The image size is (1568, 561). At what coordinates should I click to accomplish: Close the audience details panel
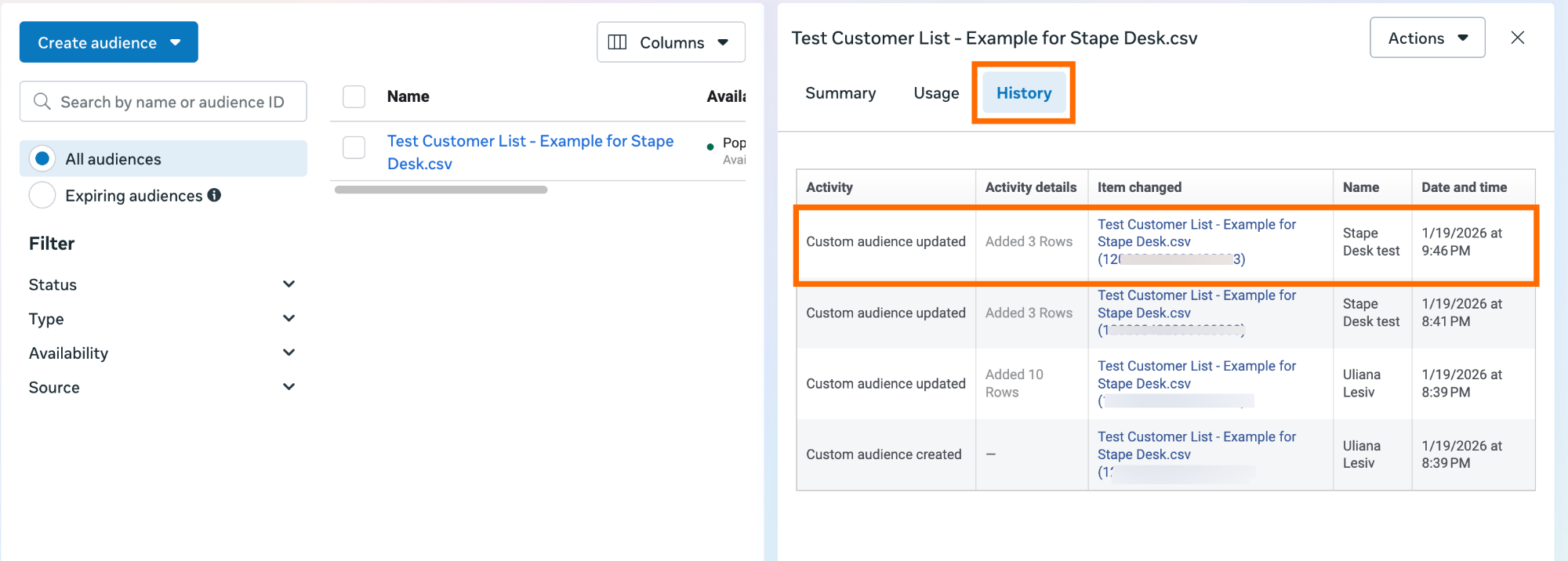[1518, 38]
